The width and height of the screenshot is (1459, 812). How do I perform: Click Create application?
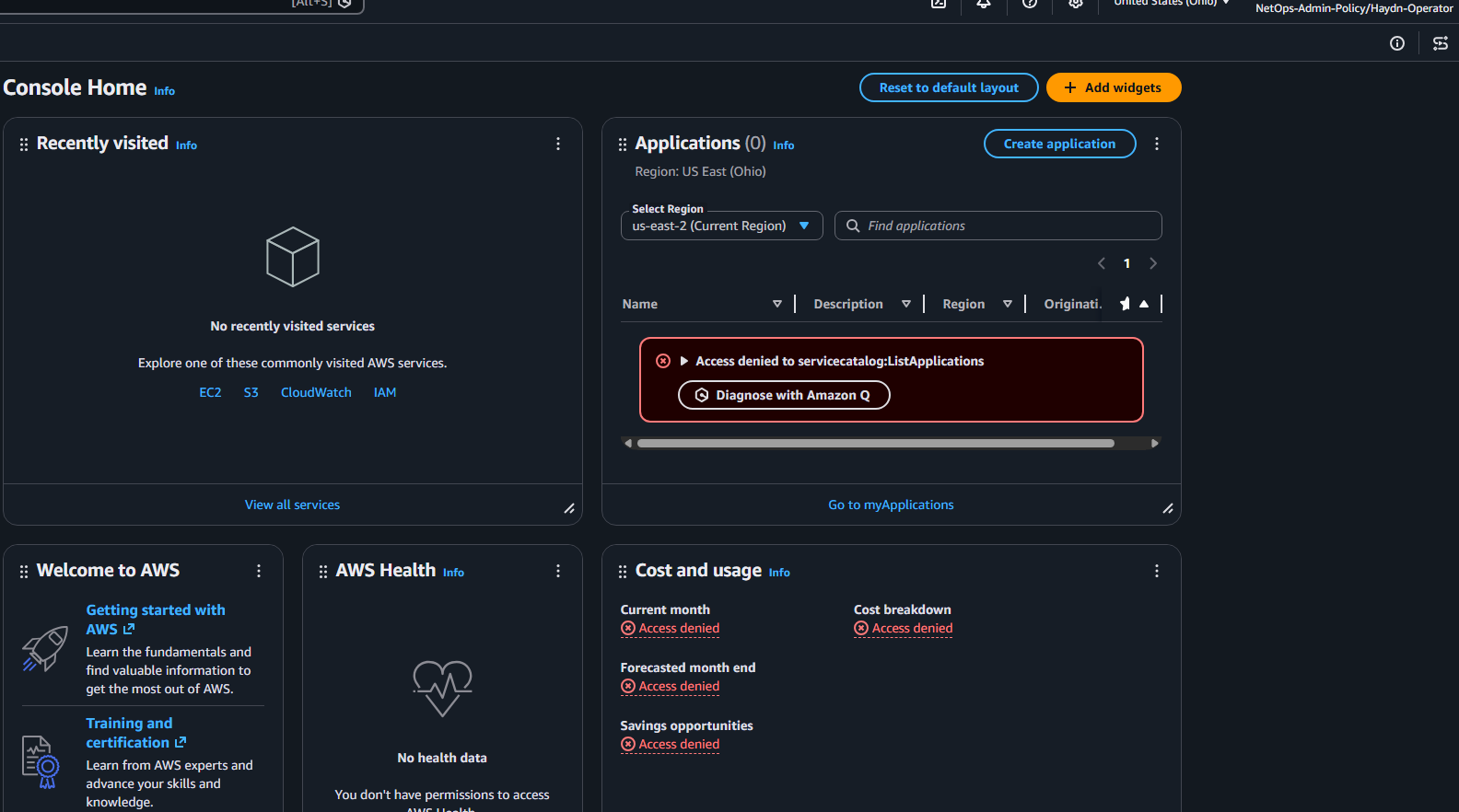[x=1060, y=144]
